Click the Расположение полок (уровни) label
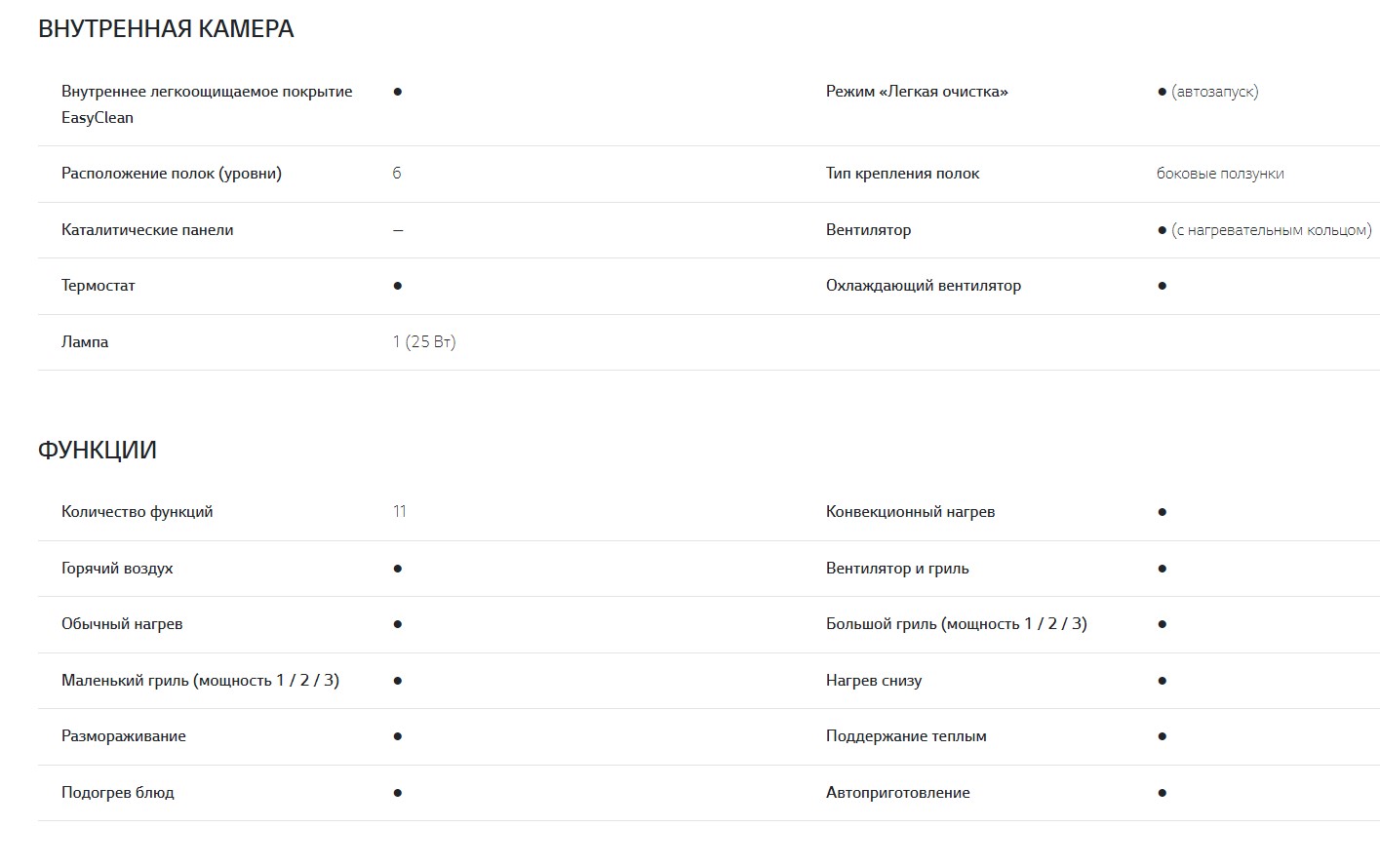The width and height of the screenshot is (1380, 868). click(172, 174)
